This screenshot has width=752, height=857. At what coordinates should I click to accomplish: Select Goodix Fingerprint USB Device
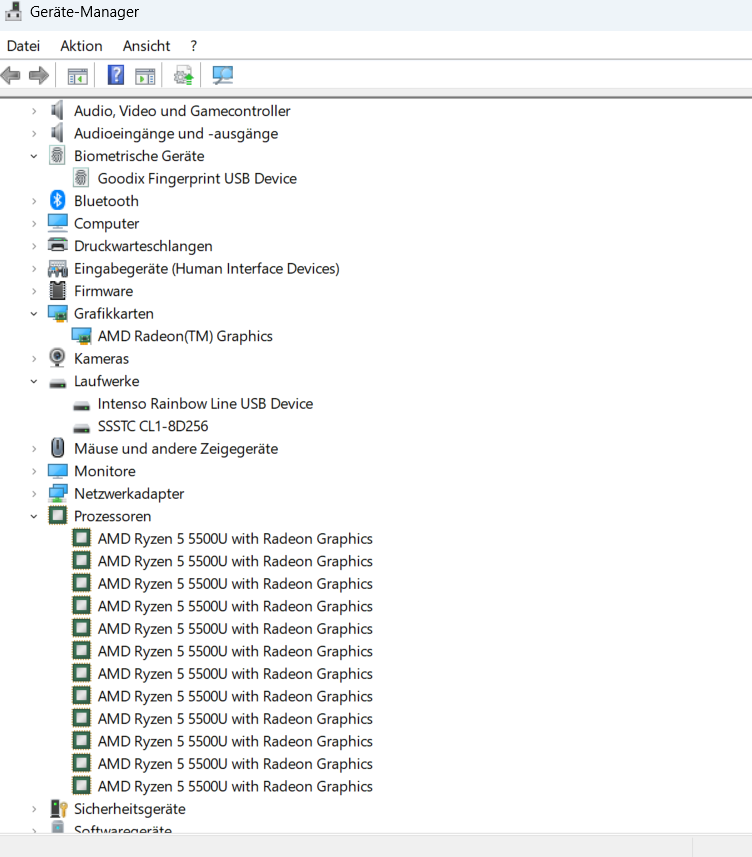point(197,179)
